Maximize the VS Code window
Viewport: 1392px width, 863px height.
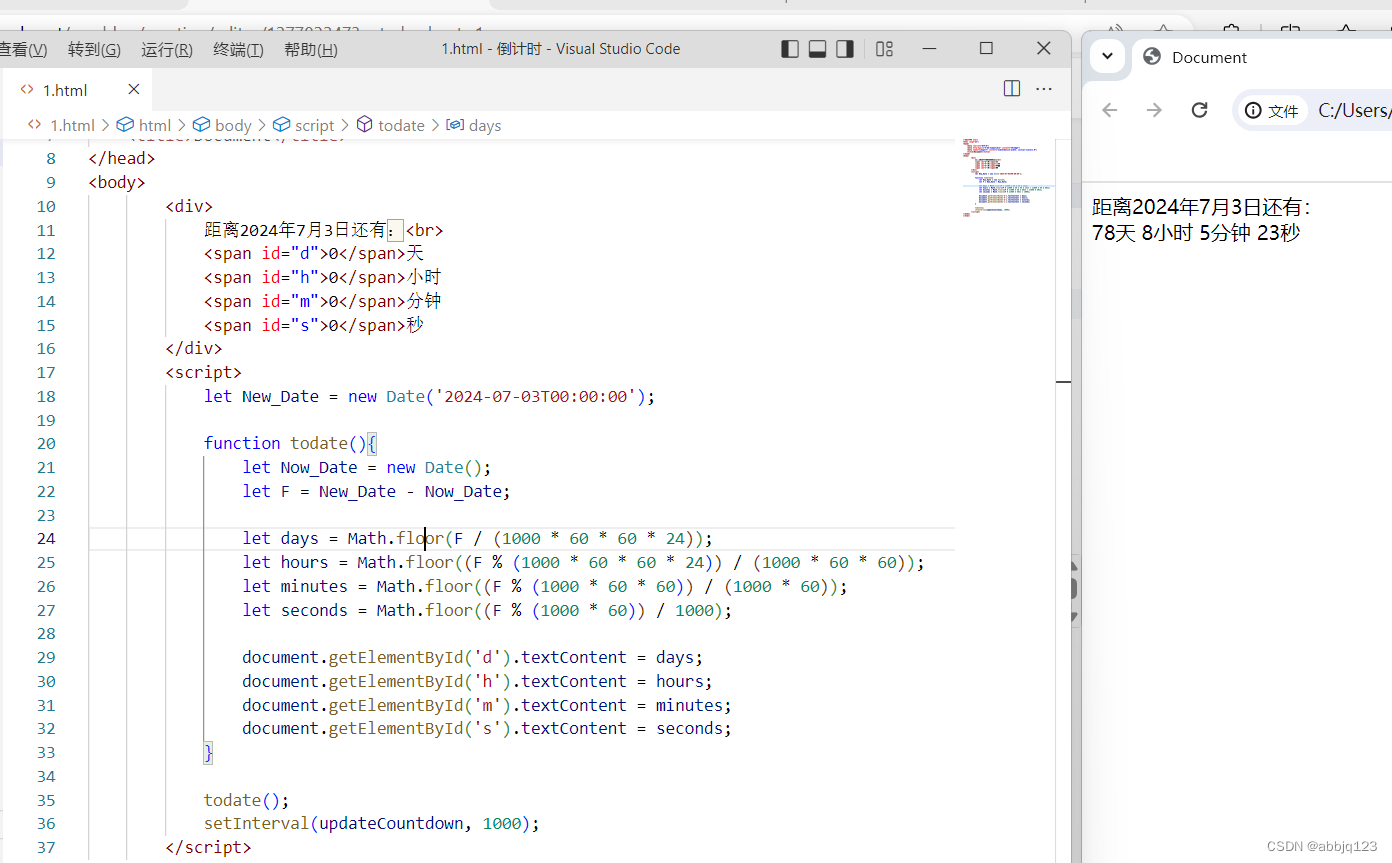pos(986,48)
